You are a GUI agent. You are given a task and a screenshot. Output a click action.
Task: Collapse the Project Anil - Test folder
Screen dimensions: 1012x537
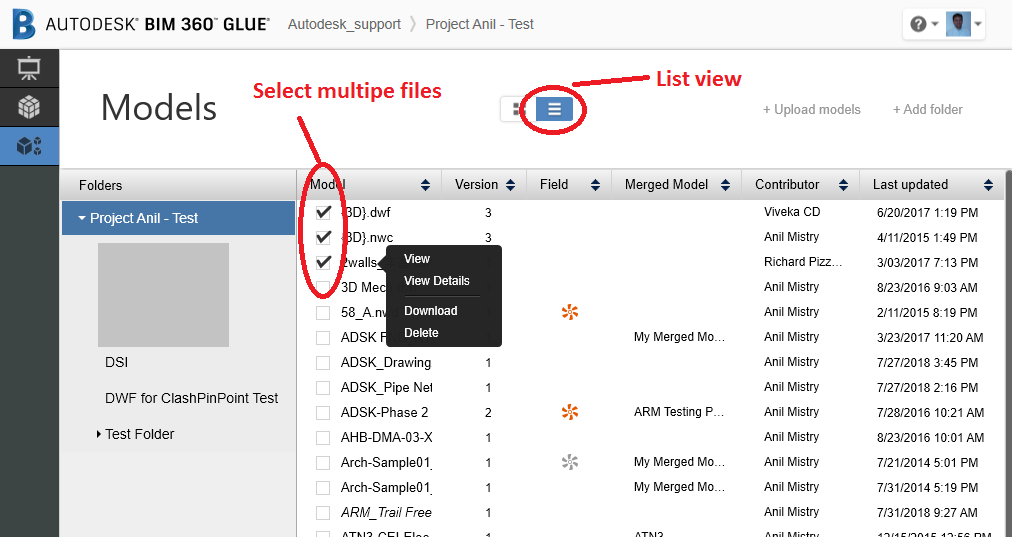coord(82,218)
